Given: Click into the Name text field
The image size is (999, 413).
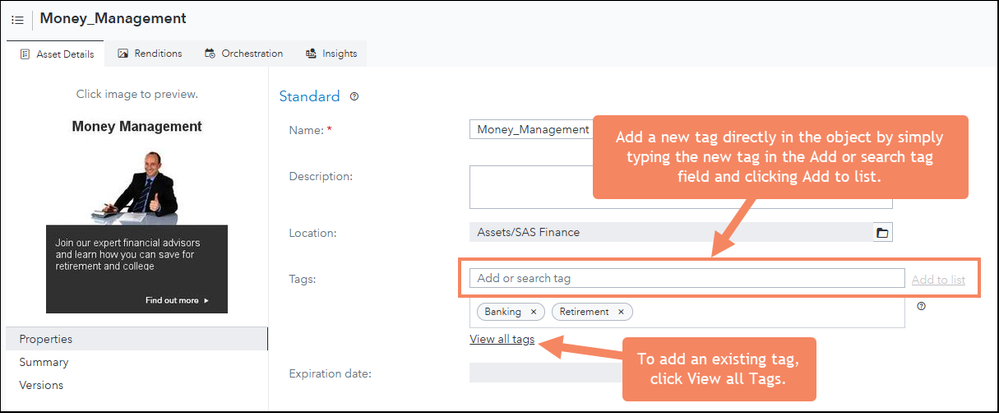Looking at the screenshot, I should 530,129.
